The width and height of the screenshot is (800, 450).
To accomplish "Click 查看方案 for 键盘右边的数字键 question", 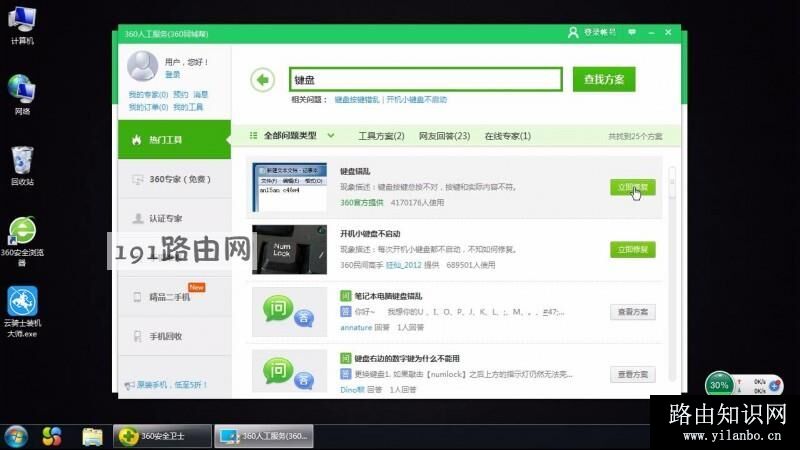I will (633, 374).
